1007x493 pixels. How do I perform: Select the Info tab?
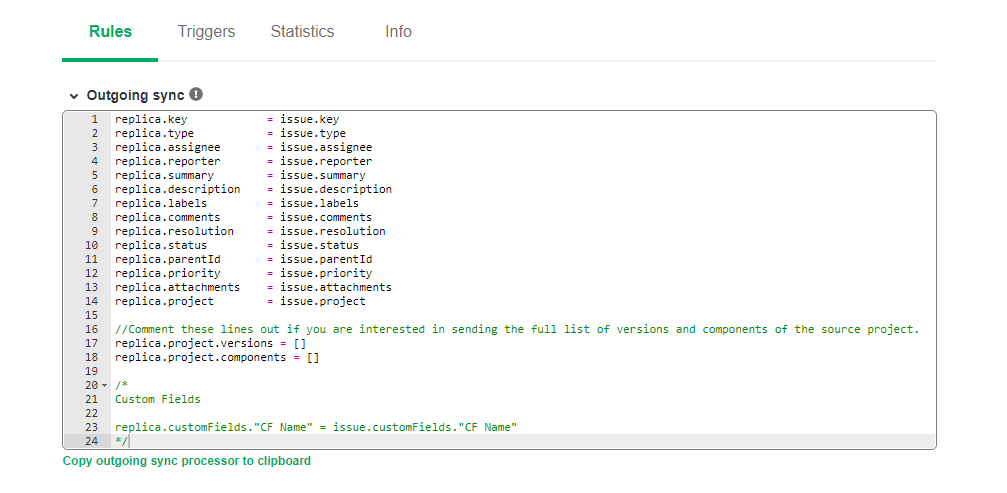[398, 31]
